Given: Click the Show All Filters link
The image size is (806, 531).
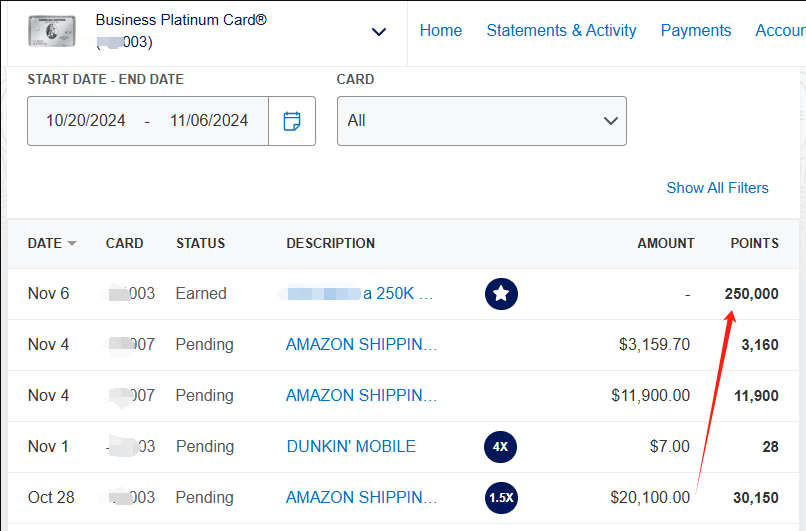Looking at the screenshot, I should click(717, 188).
